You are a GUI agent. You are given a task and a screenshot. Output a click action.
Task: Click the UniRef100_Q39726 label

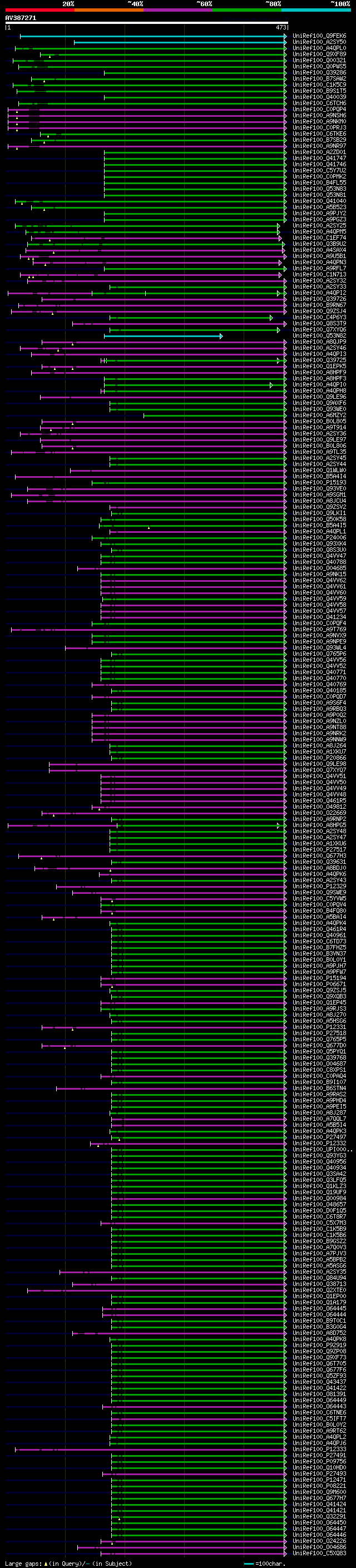(319, 299)
